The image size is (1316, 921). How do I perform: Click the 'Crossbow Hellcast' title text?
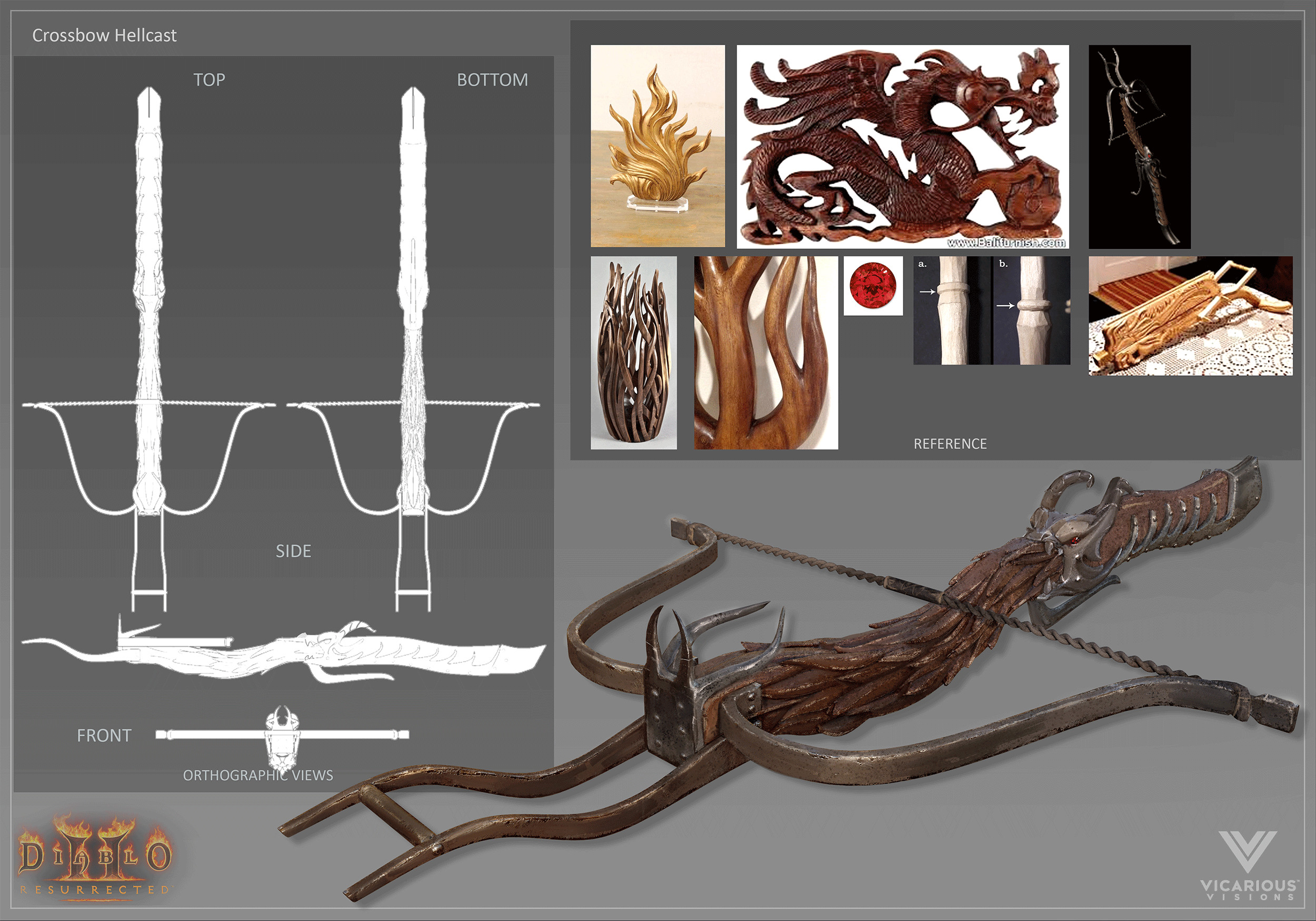point(104,36)
